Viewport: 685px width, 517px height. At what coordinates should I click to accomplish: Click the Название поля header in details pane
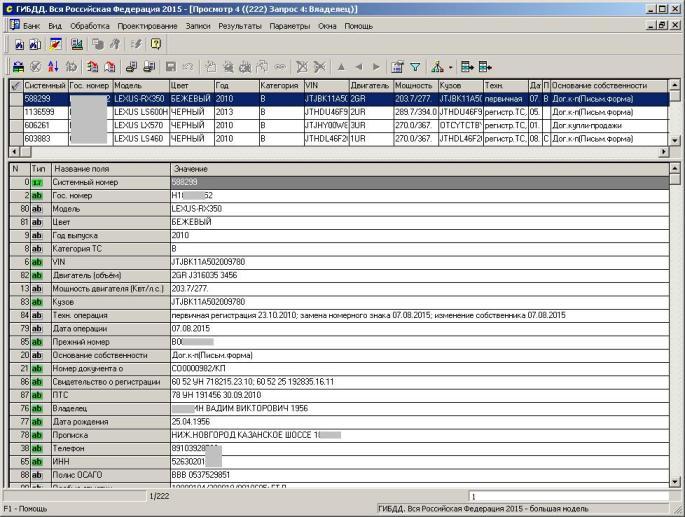pyautogui.click(x=111, y=169)
